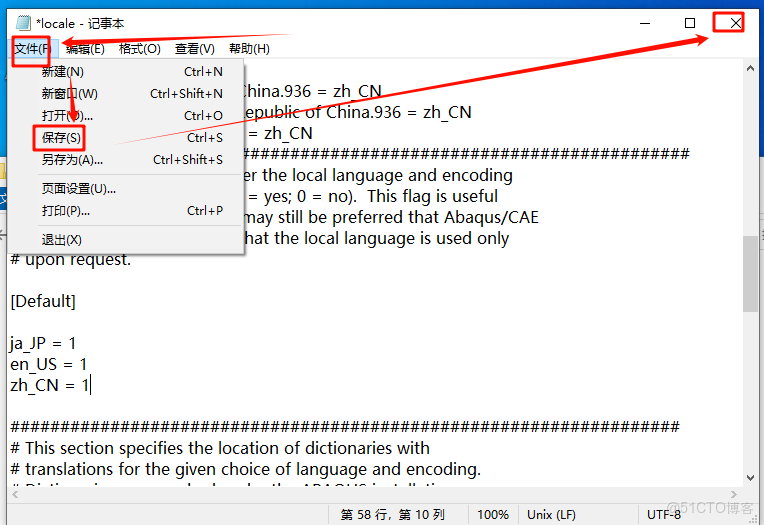Click the '[Default]' section header text
The height and width of the screenshot is (525, 764).
coord(43,301)
